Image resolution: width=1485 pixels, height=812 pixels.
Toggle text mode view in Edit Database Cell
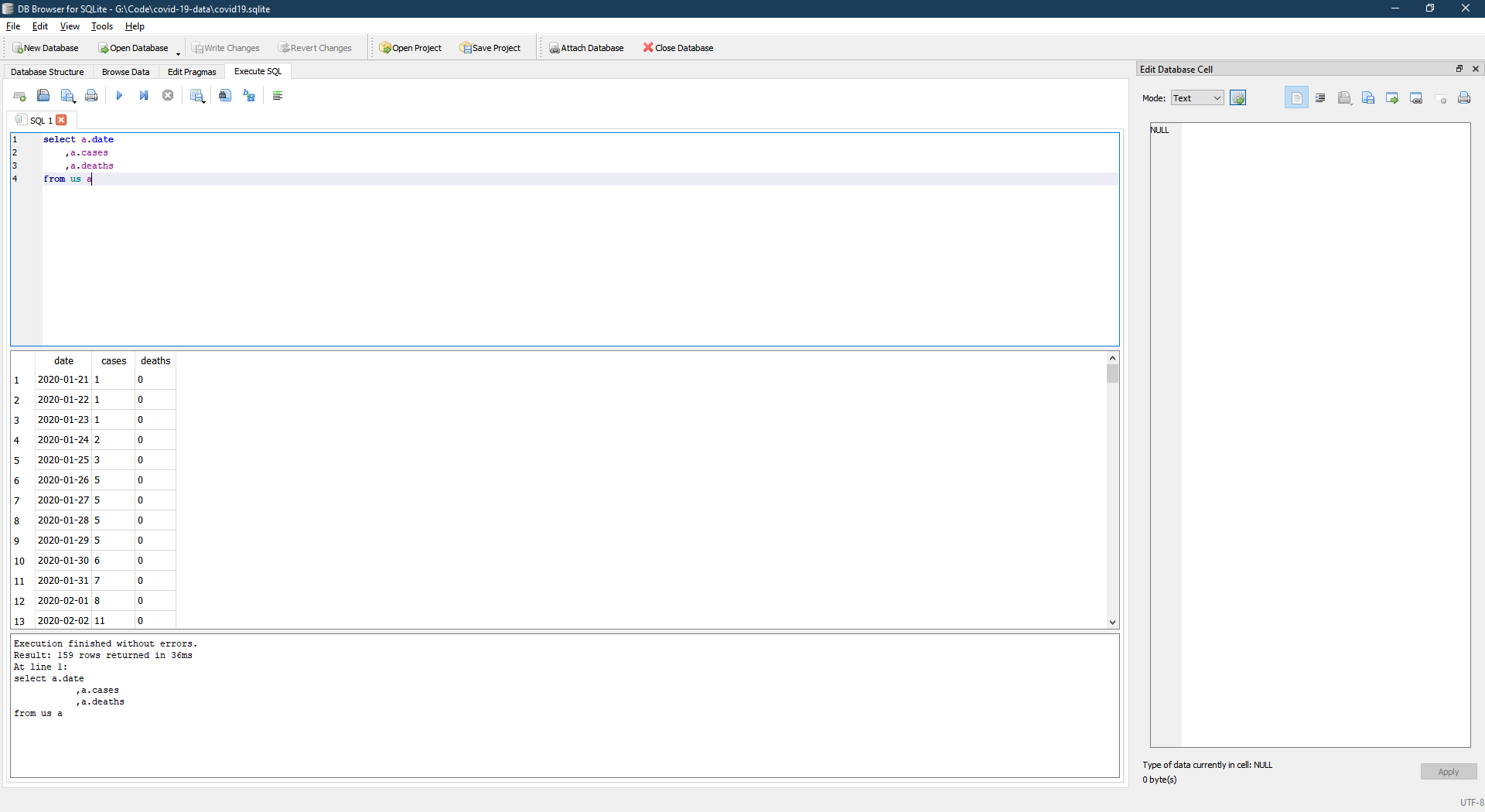(1296, 97)
